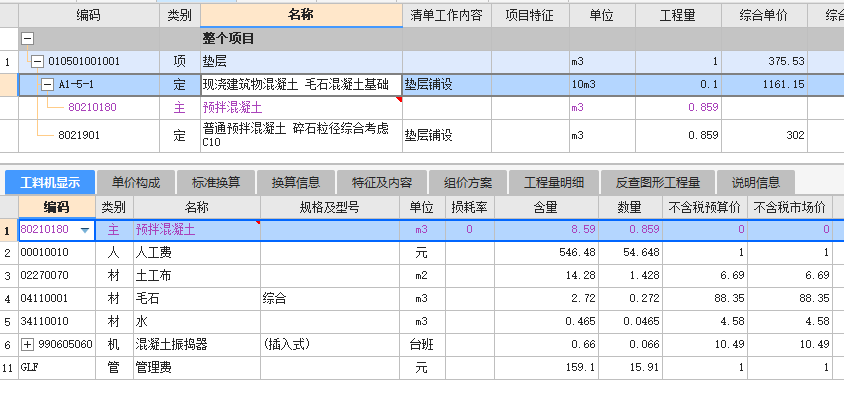
Task: Click the 综合 specification cell
Action: coord(330,298)
